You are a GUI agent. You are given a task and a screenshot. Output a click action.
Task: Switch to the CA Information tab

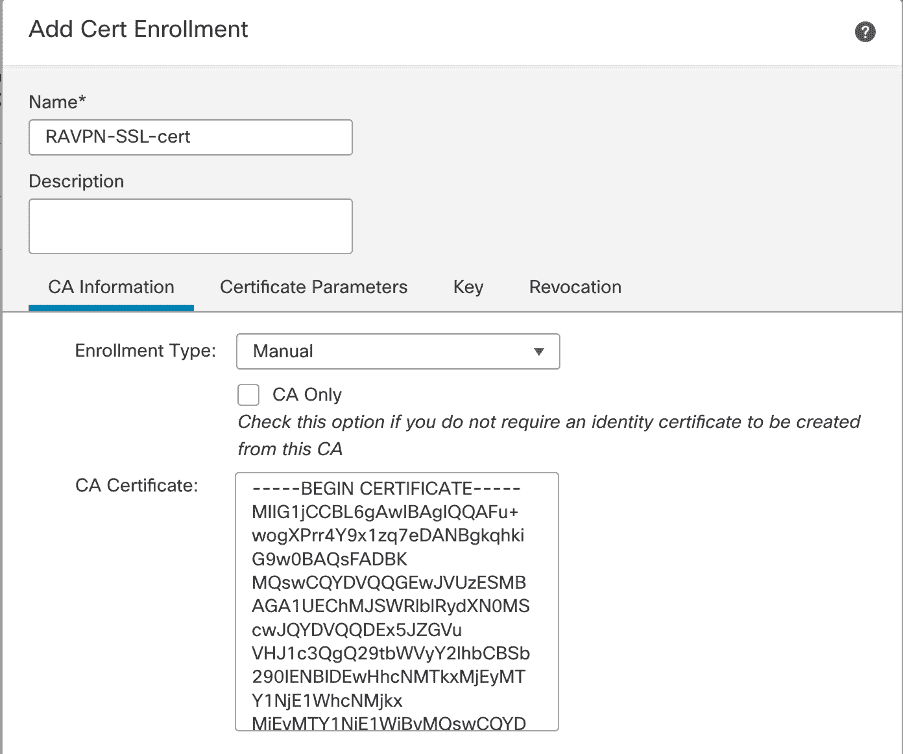(x=111, y=287)
